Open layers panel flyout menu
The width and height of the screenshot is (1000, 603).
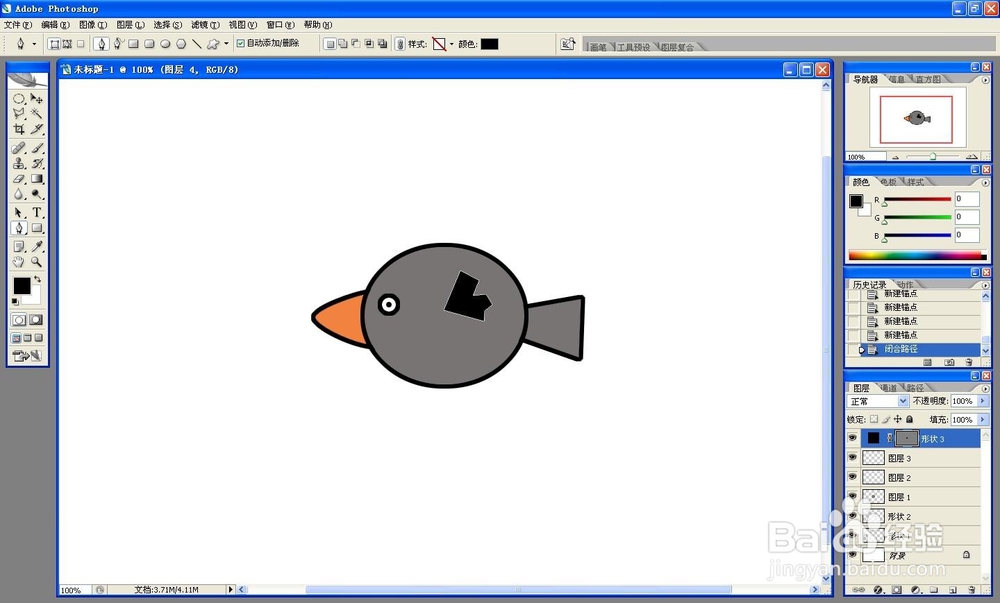click(985, 388)
